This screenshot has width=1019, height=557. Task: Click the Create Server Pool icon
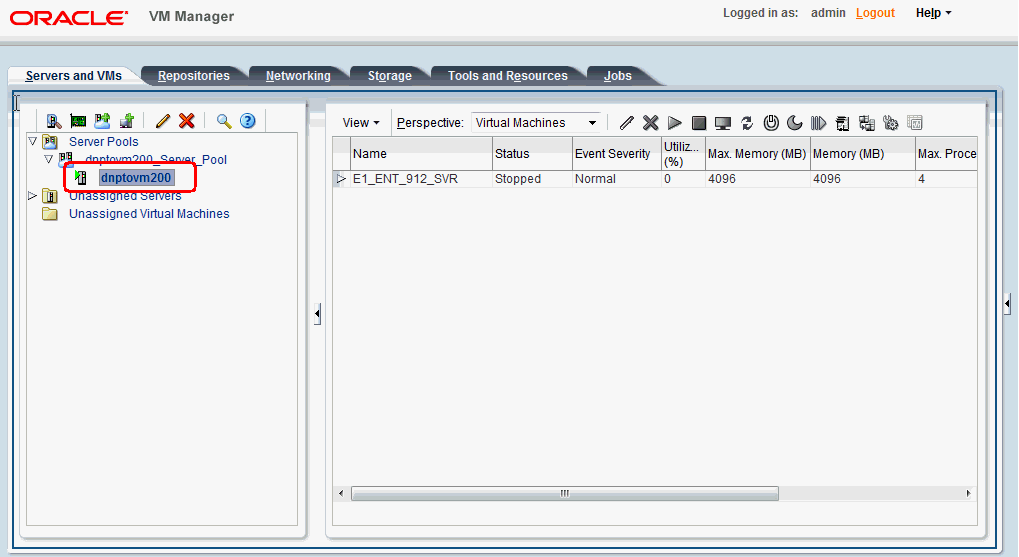pyautogui.click(x=102, y=121)
